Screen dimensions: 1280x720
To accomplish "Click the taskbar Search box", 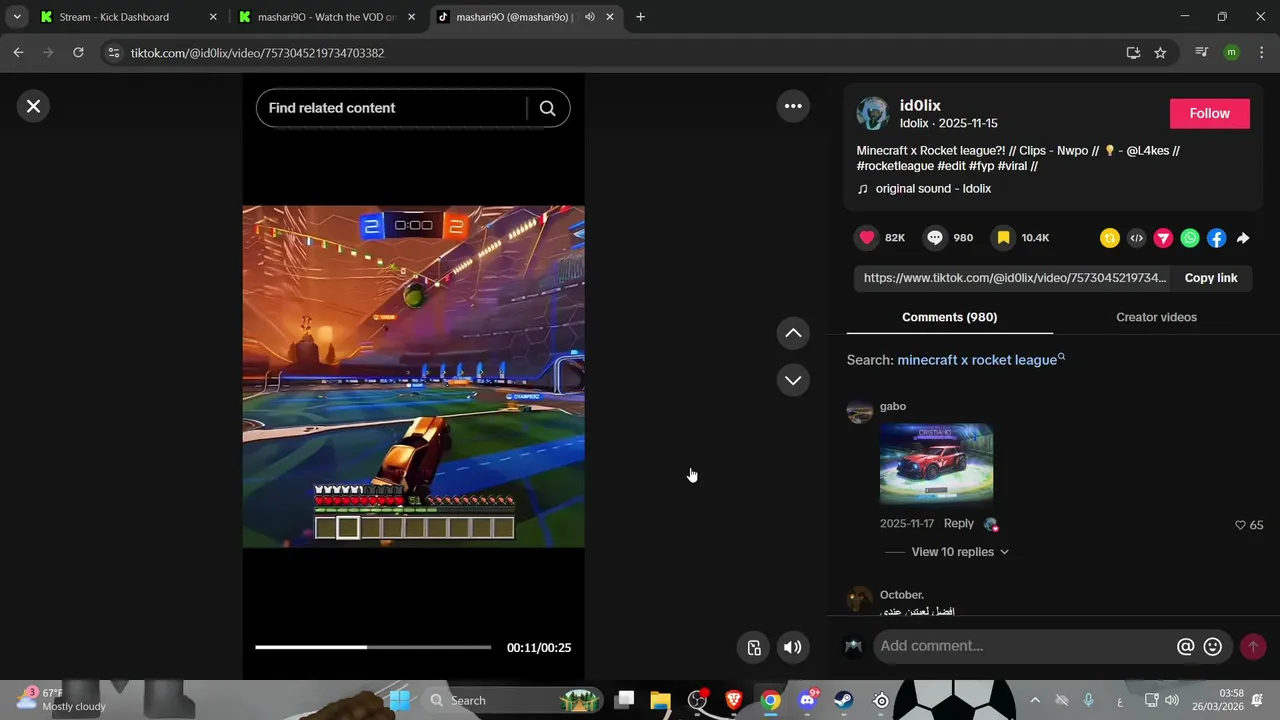I will 512,700.
